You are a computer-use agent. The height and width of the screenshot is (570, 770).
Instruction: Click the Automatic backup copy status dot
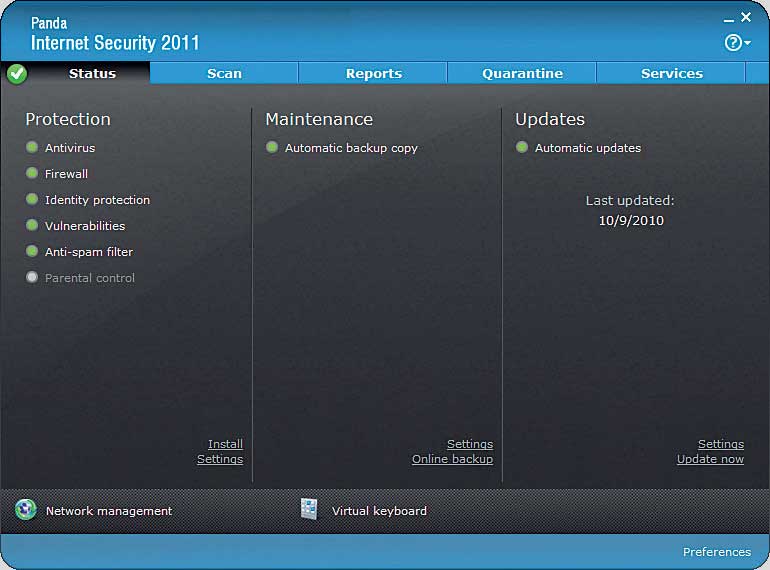click(272, 147)
